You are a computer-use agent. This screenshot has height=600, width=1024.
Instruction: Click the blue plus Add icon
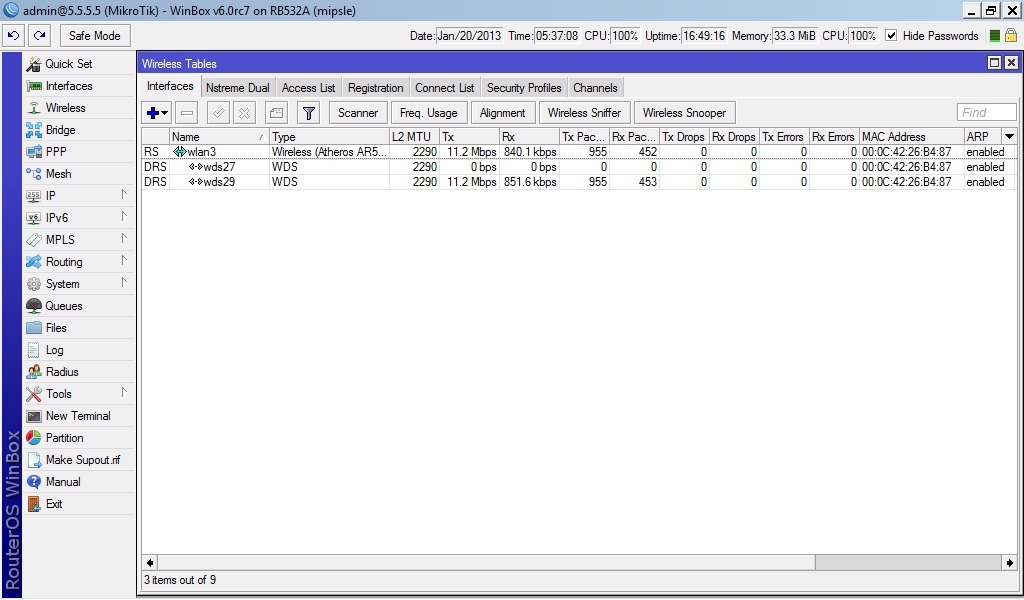click(152, 113)
